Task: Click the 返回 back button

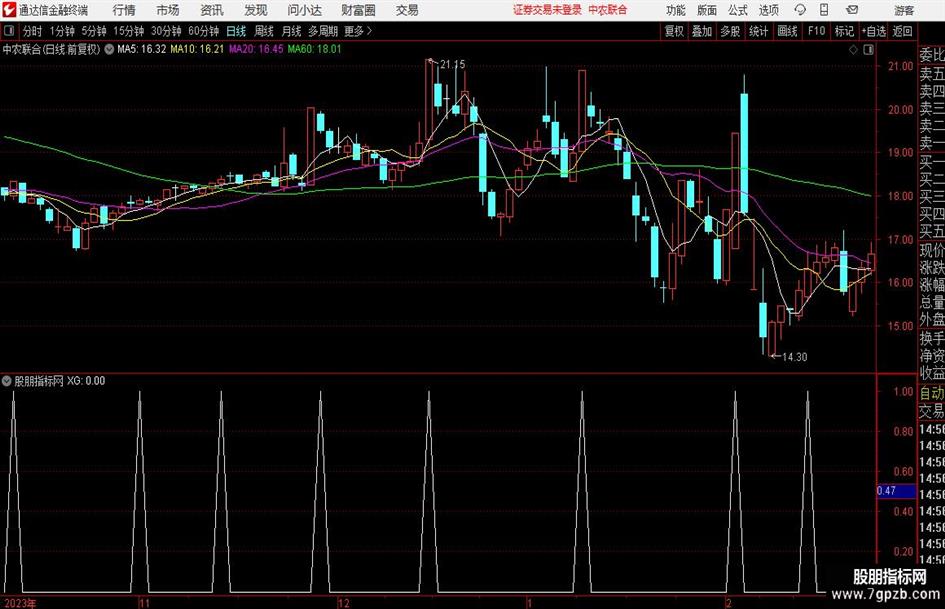Action: click(x=902, y=31)
